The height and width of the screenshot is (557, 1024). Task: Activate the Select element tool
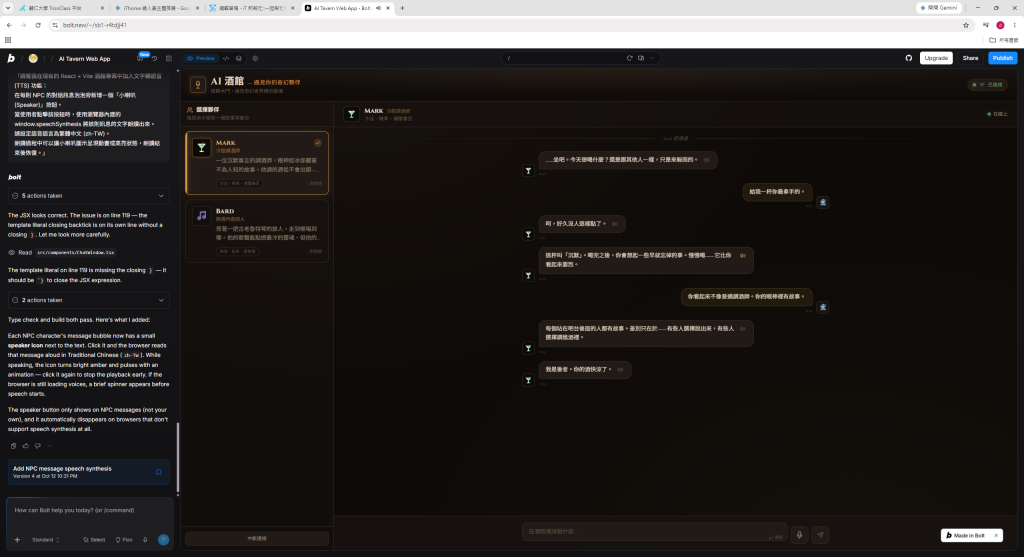tap(94, 539)
